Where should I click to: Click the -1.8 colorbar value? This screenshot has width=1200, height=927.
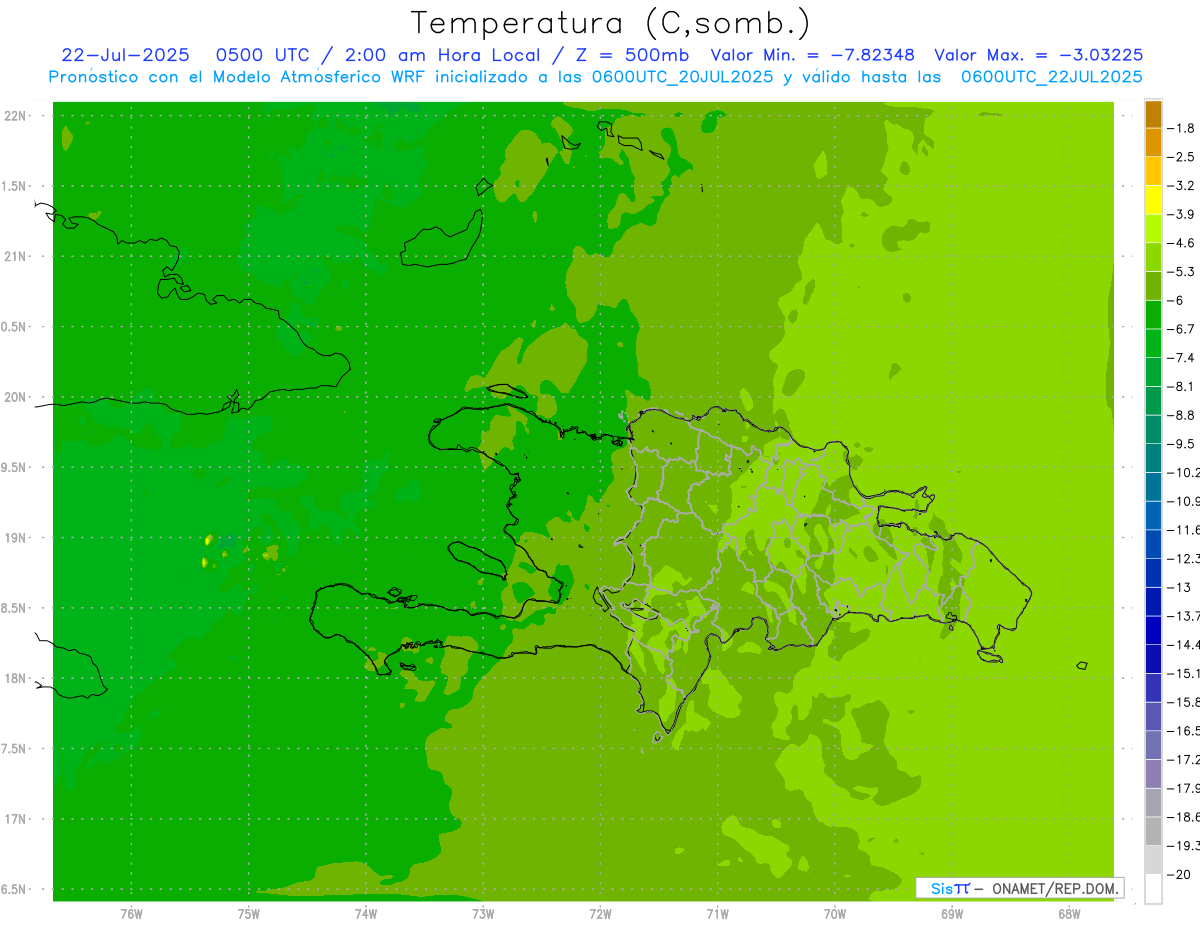click(1182, 128)
